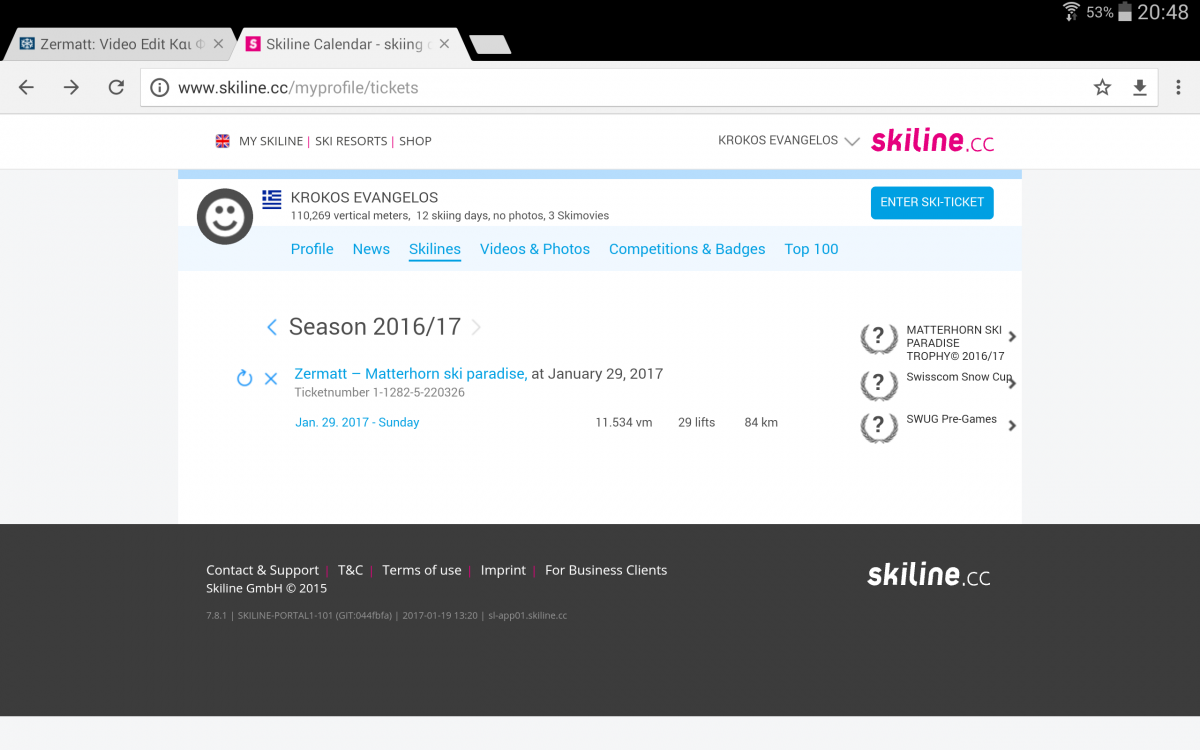Close the Zermatt Video Edit tab

(218, 44)
